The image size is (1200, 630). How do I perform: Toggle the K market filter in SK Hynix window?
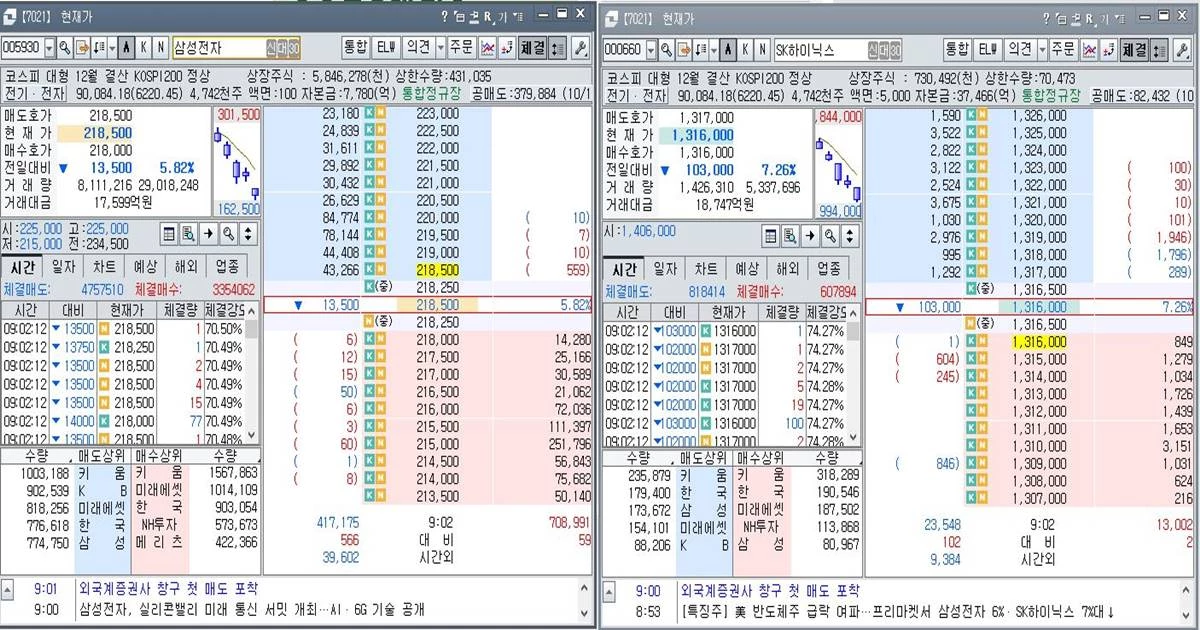point(743,49)
